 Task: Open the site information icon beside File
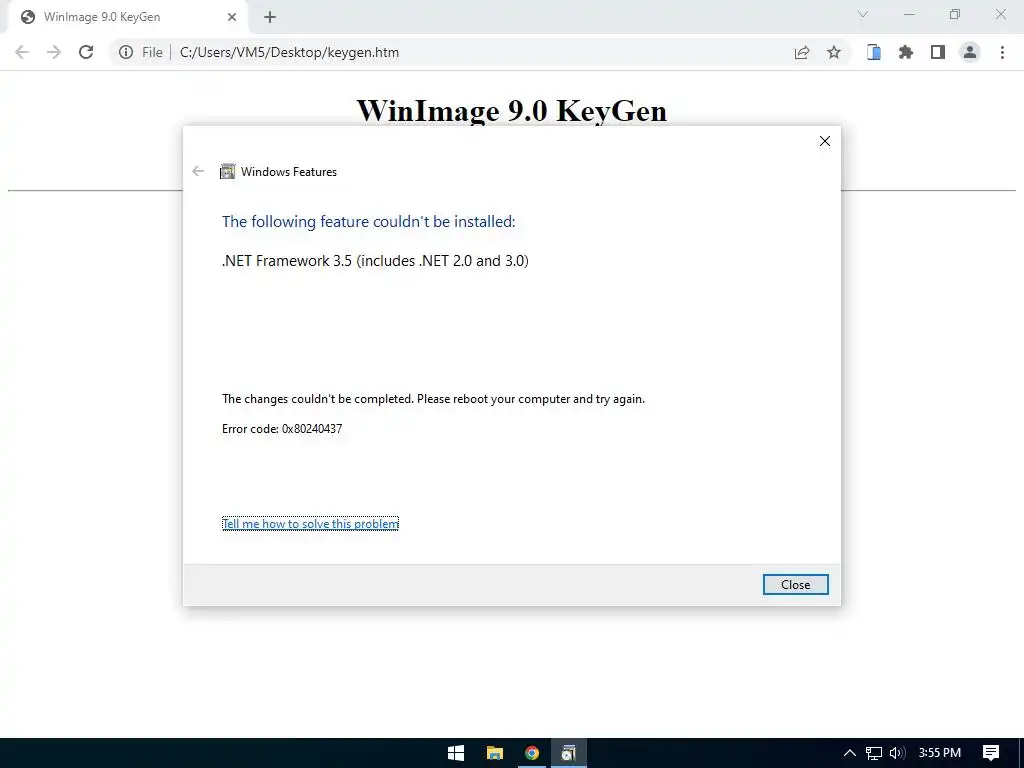[126, 52]
